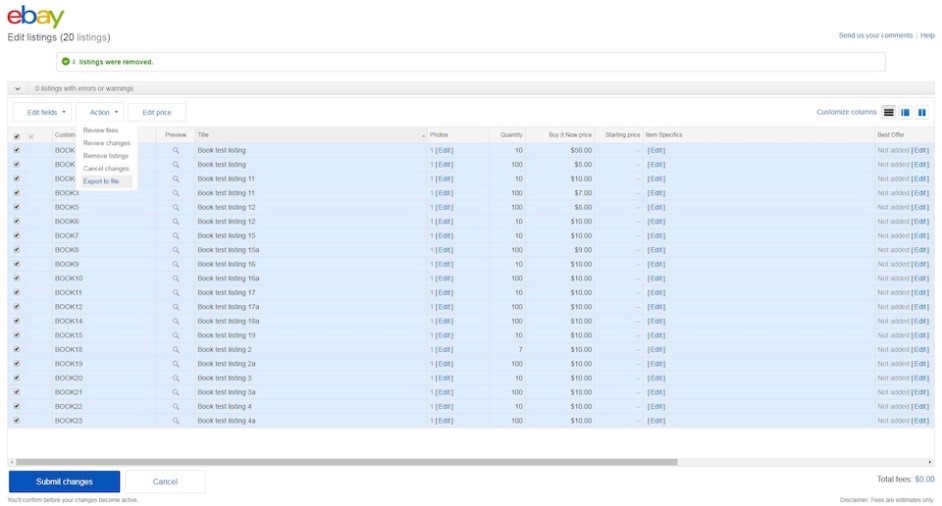The height and width of the screenshot is (506, 942).
Task: Click the Submit changes button
Action: (64, 482)
